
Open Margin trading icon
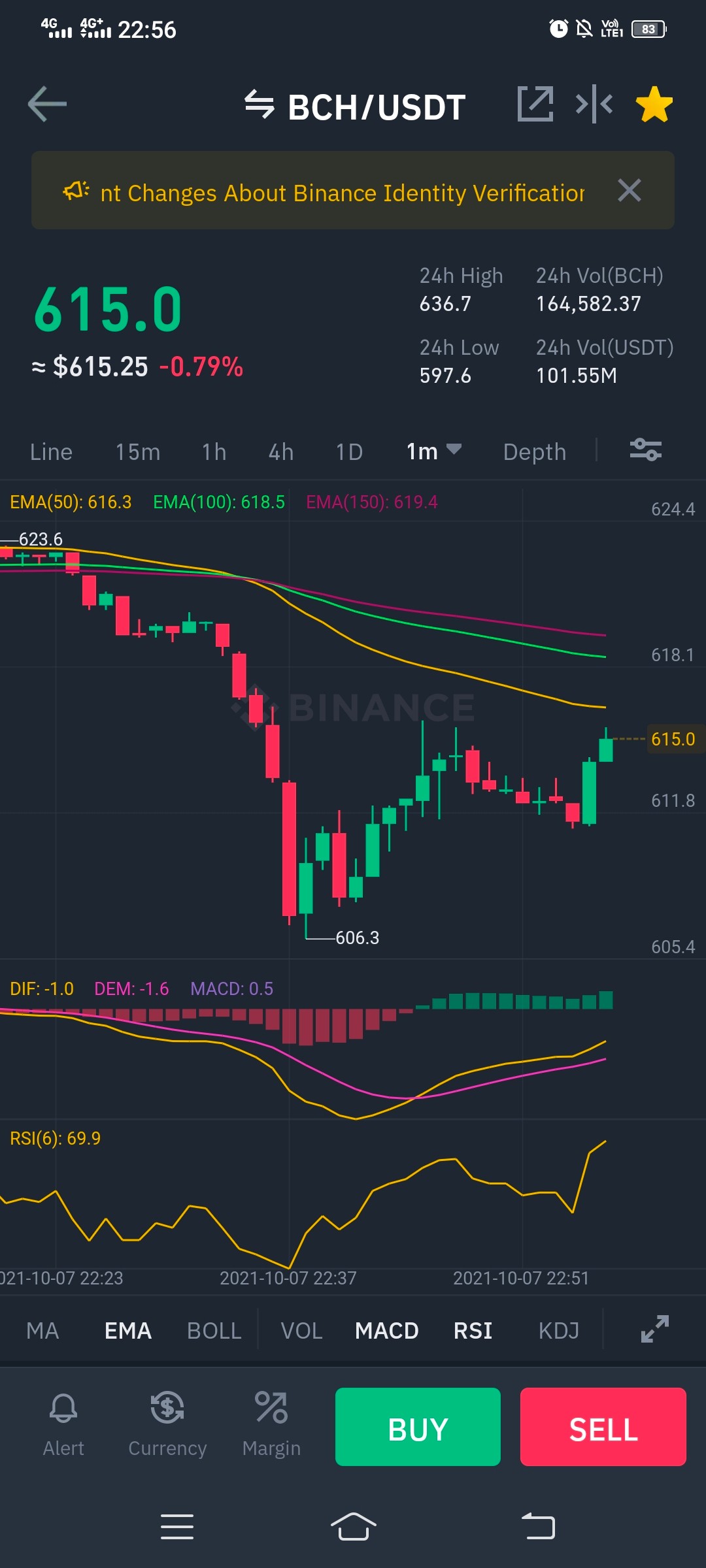pyautogui.click(x=271, y=1424)
